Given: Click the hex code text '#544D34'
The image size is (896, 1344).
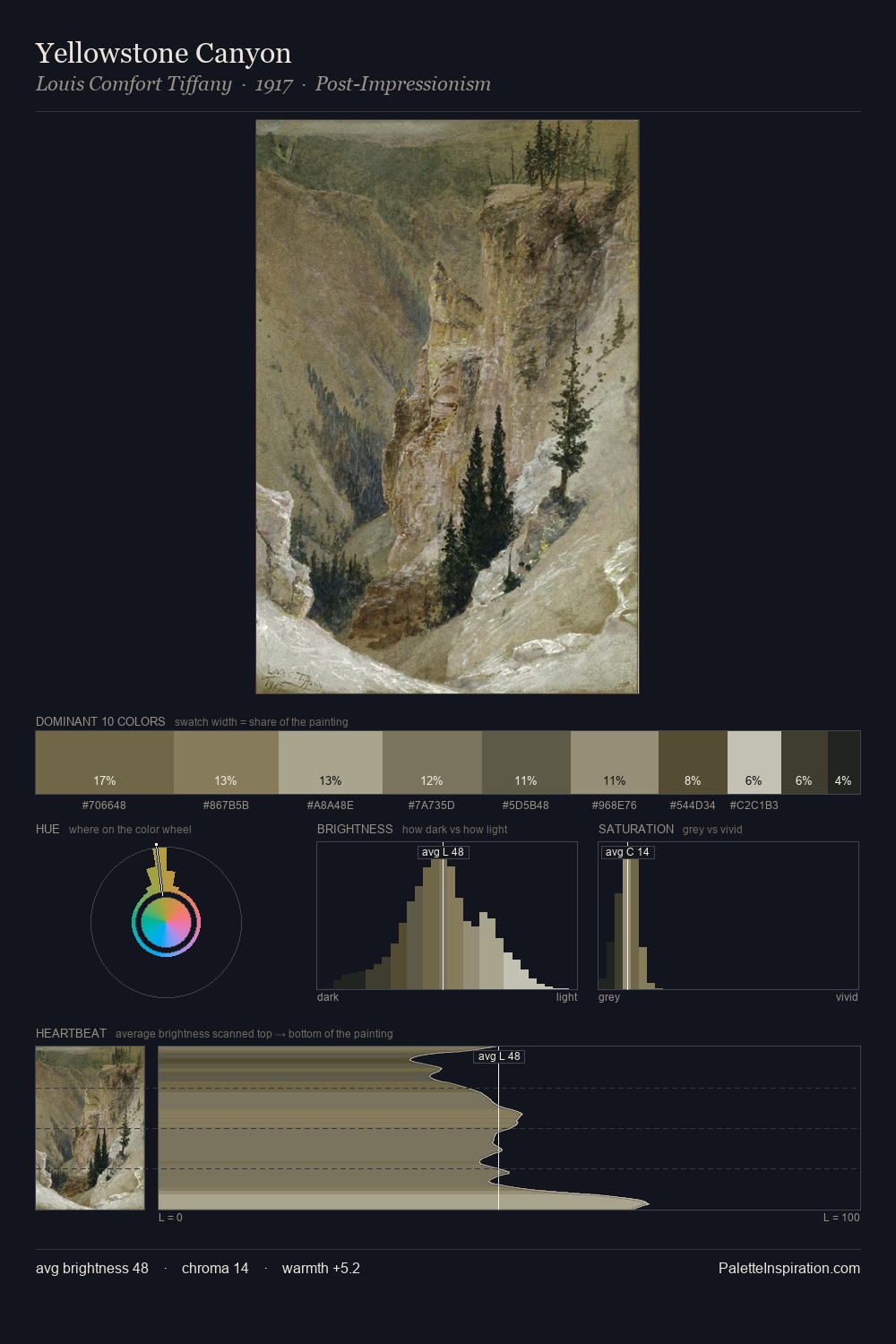Looking at the screenshot, I should tap(693, 805).
